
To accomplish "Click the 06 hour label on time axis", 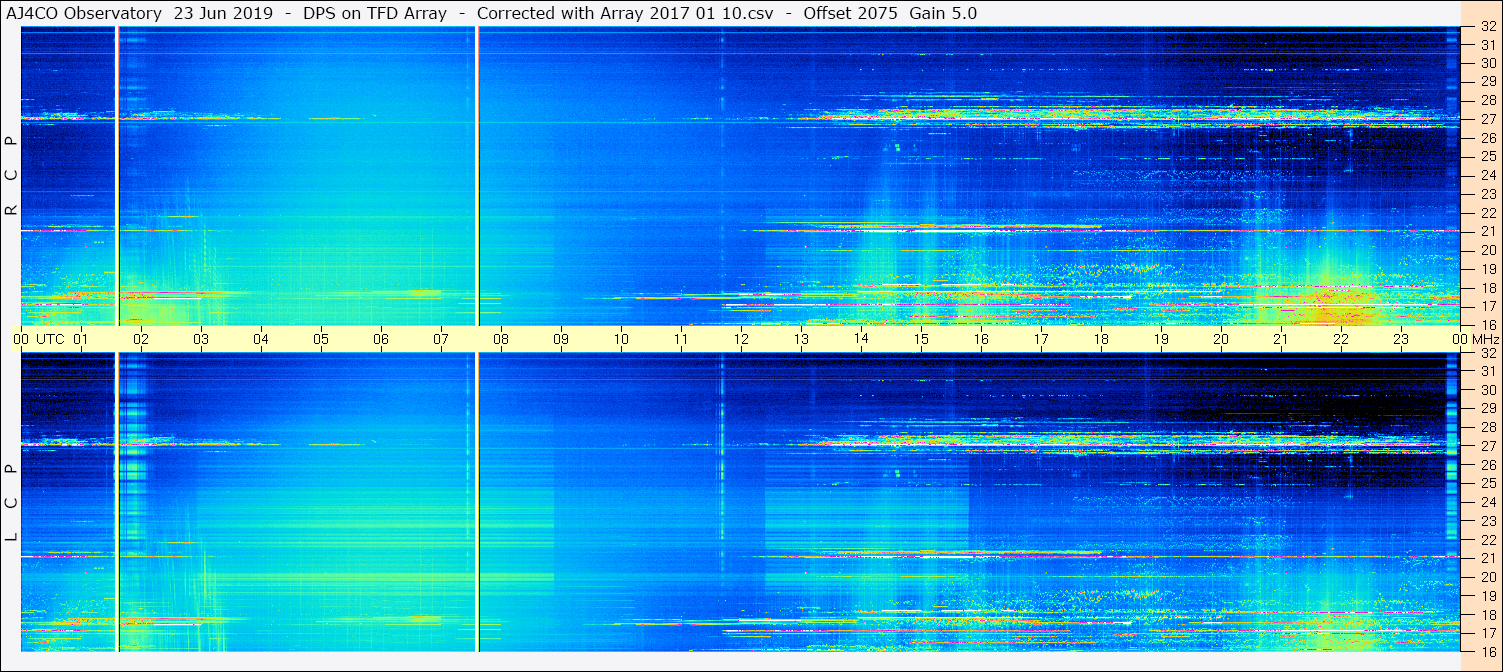I will tap(381, 339).
